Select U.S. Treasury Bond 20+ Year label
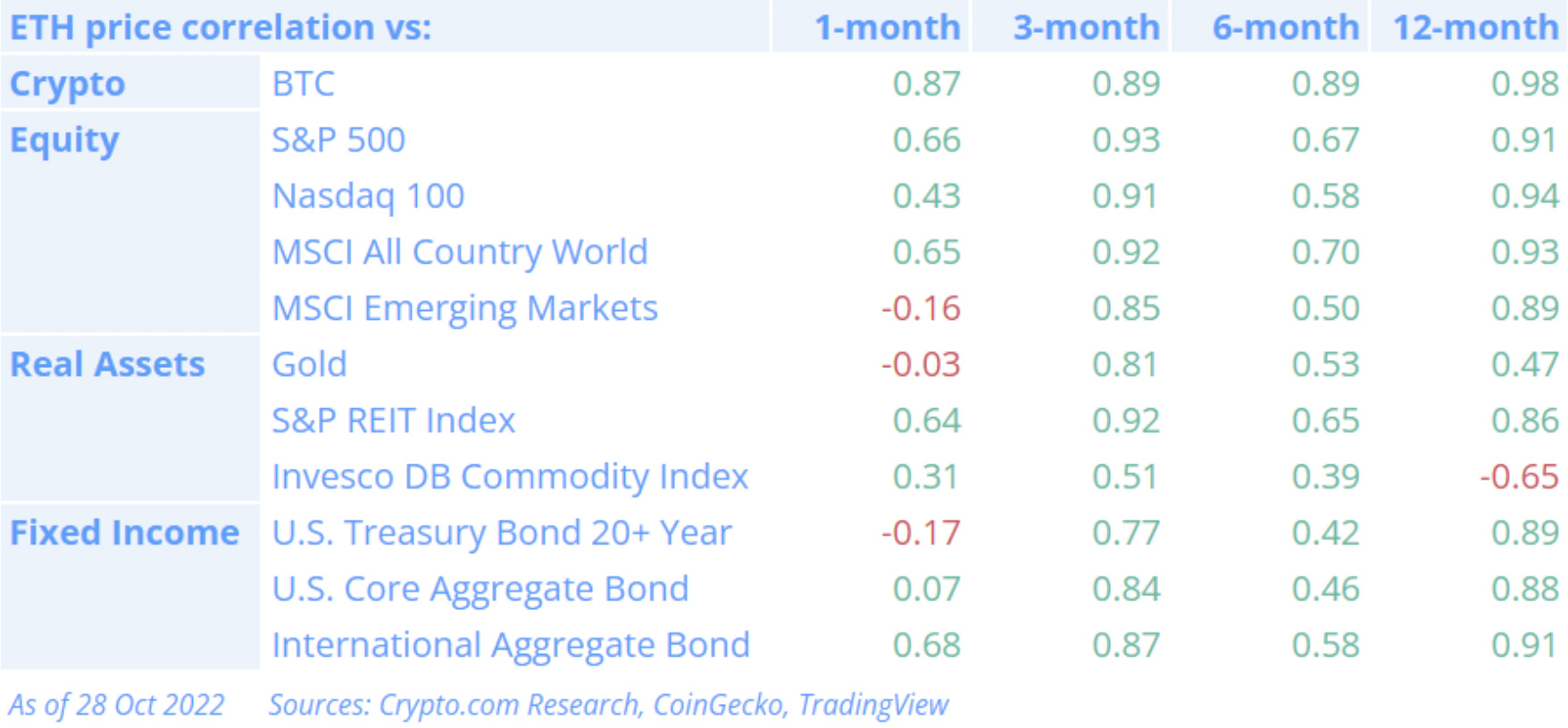This screenshot has height=728, width=1568. tap(502, 533)
